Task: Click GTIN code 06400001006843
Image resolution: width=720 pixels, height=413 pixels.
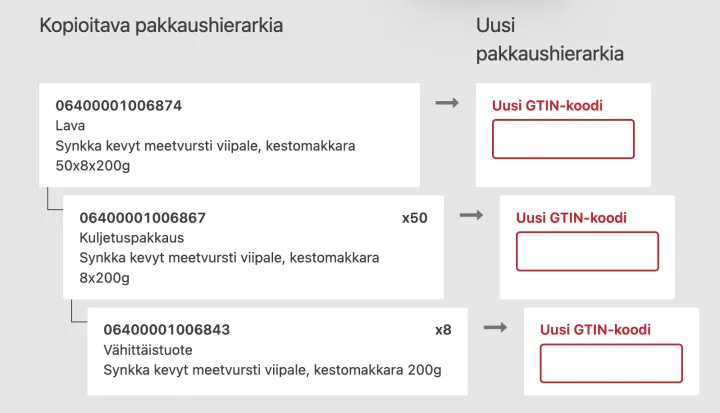Action: (166, 329)
